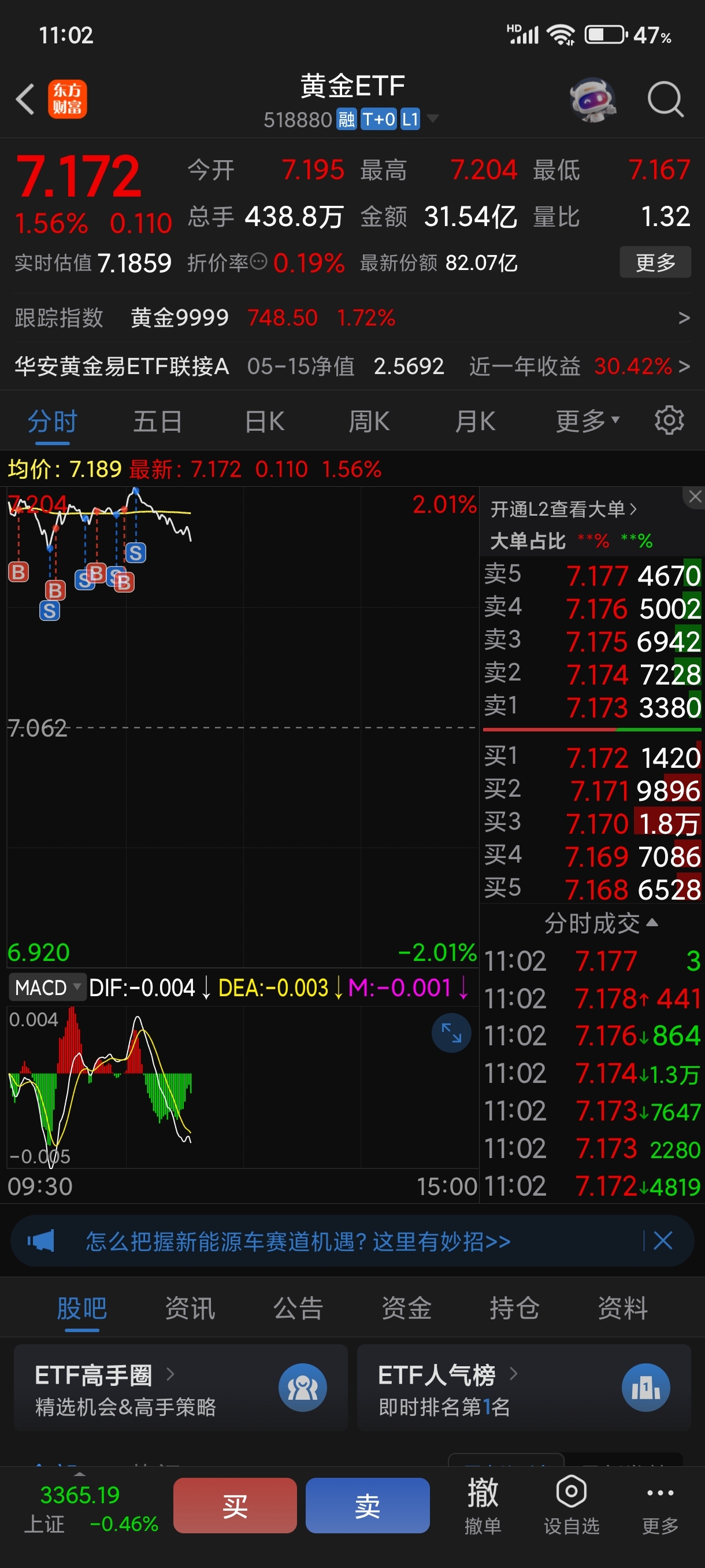The width and height of the screenshot is (705, 1568).
Task: Dismiss the promo banner with X
Action: [x=662, y=1241]
